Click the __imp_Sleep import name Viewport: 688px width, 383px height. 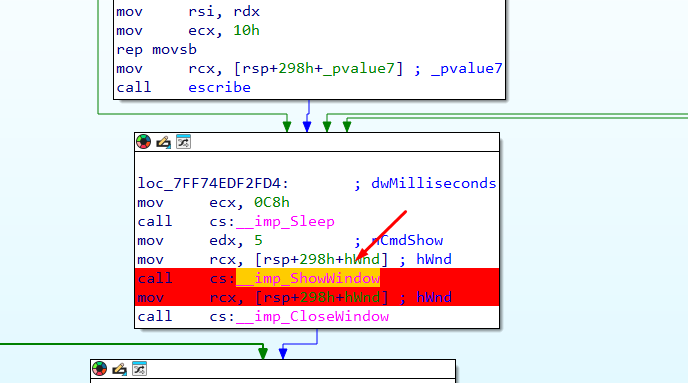285,222
